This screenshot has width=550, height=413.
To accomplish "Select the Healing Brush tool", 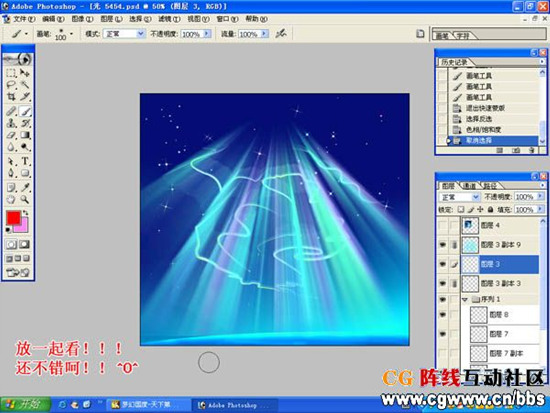I will 11,112.
